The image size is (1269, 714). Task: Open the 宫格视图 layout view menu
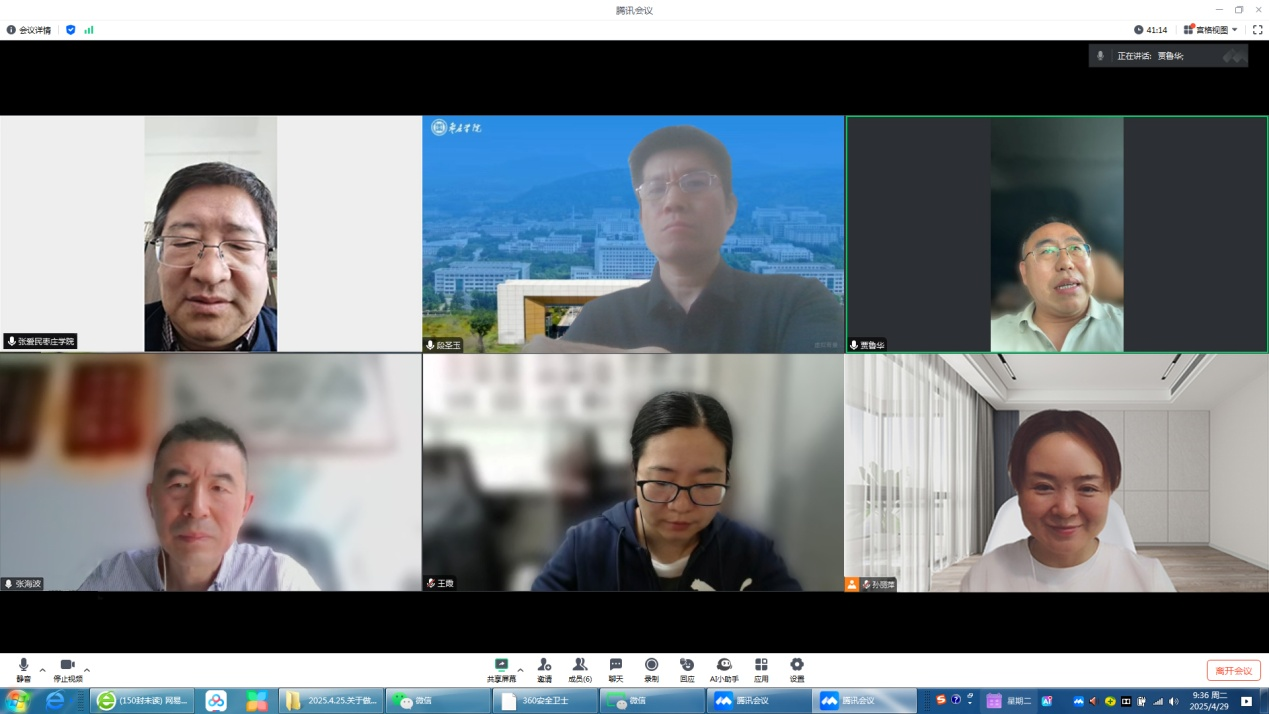pyautogui.click(x=1211, y=30)
